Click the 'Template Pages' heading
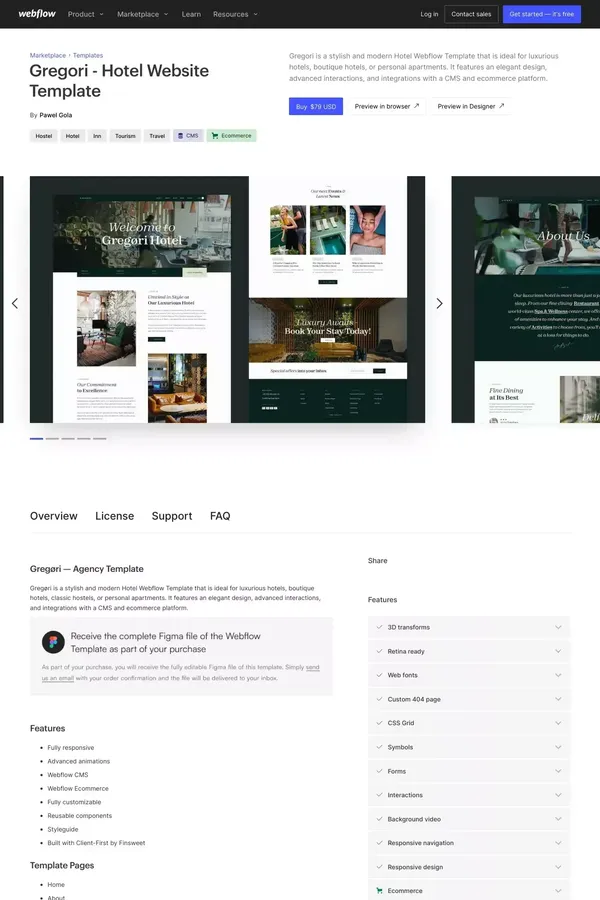Image resolution: width=600 pixels, height=900 pixels. pos(62,865)
